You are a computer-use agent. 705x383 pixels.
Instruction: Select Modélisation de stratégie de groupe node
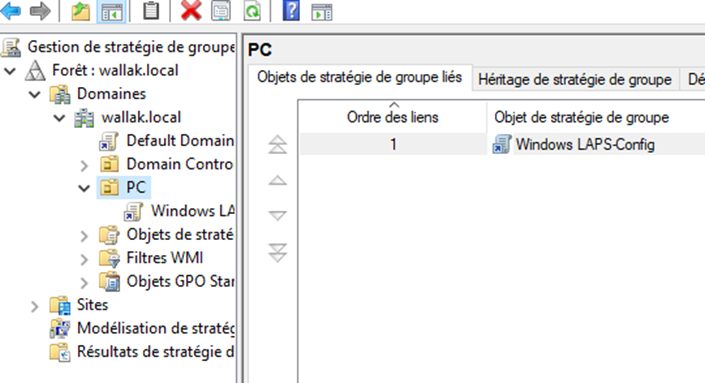click(x=156, y=328)
